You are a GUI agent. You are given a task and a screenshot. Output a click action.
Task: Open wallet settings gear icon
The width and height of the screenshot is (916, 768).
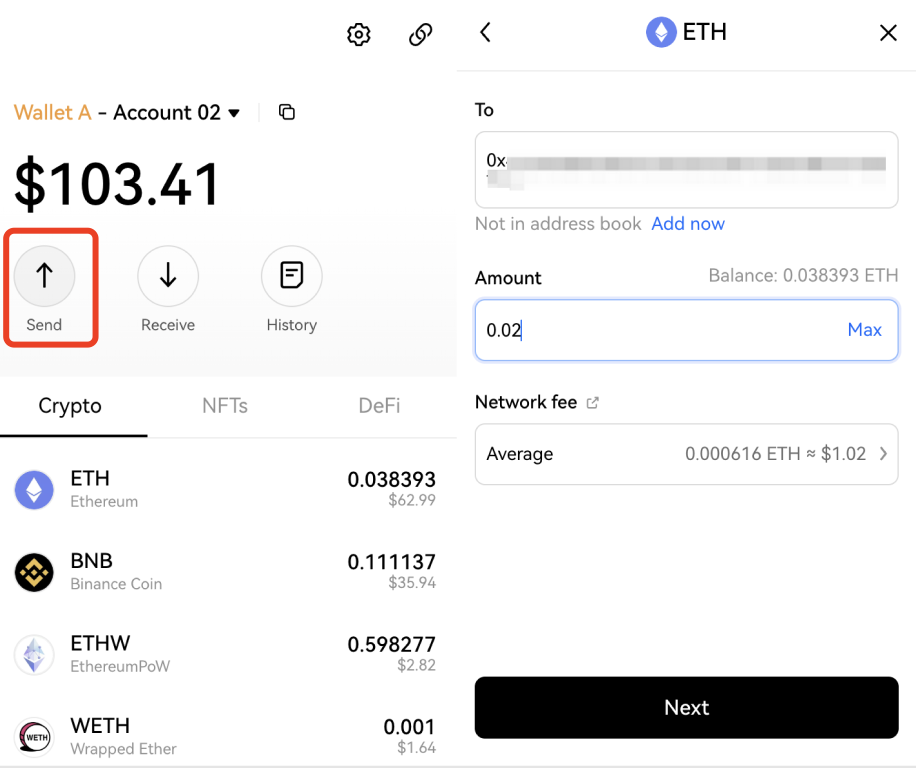[x=358, y=35]
